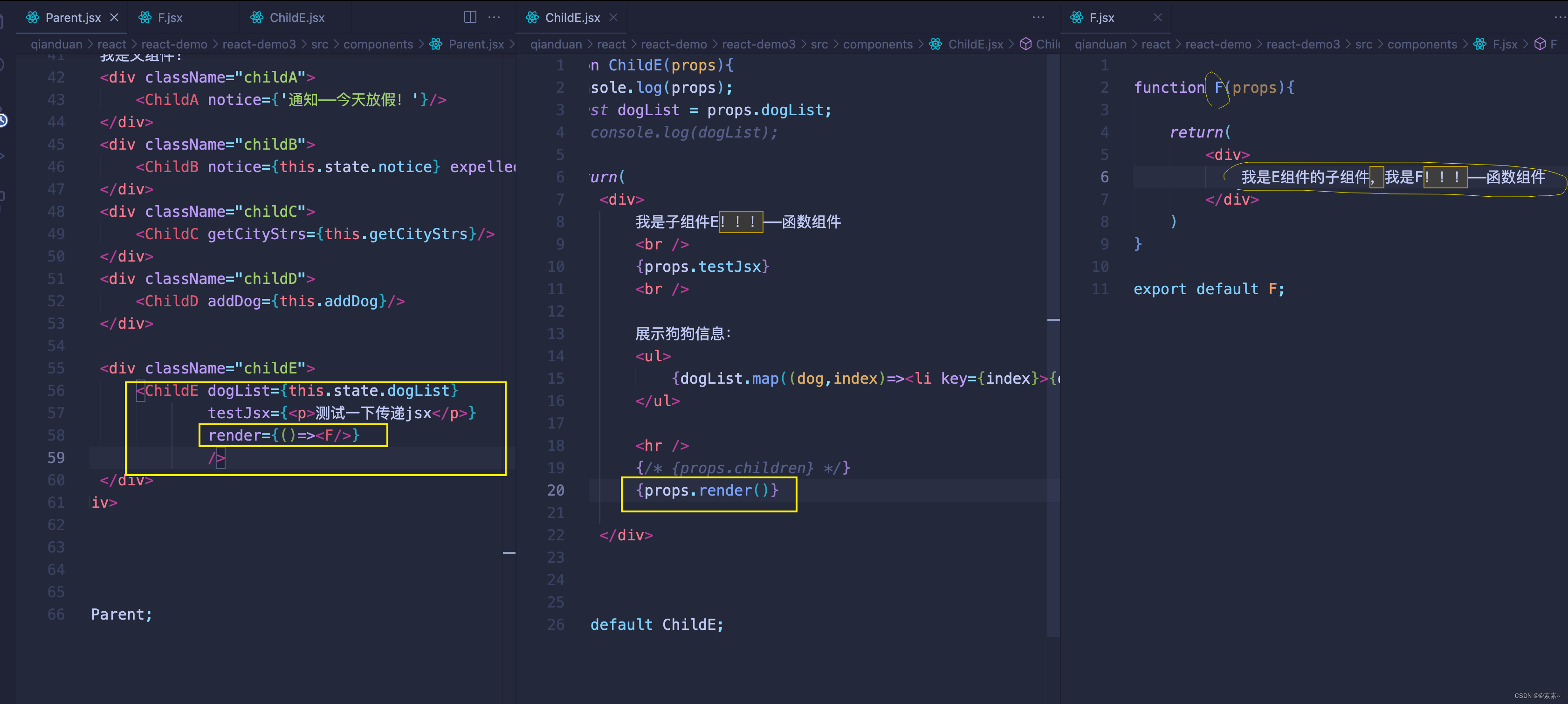
Task: Click ChildD addDog line in Parent.jsx
Action: [270, 301]
